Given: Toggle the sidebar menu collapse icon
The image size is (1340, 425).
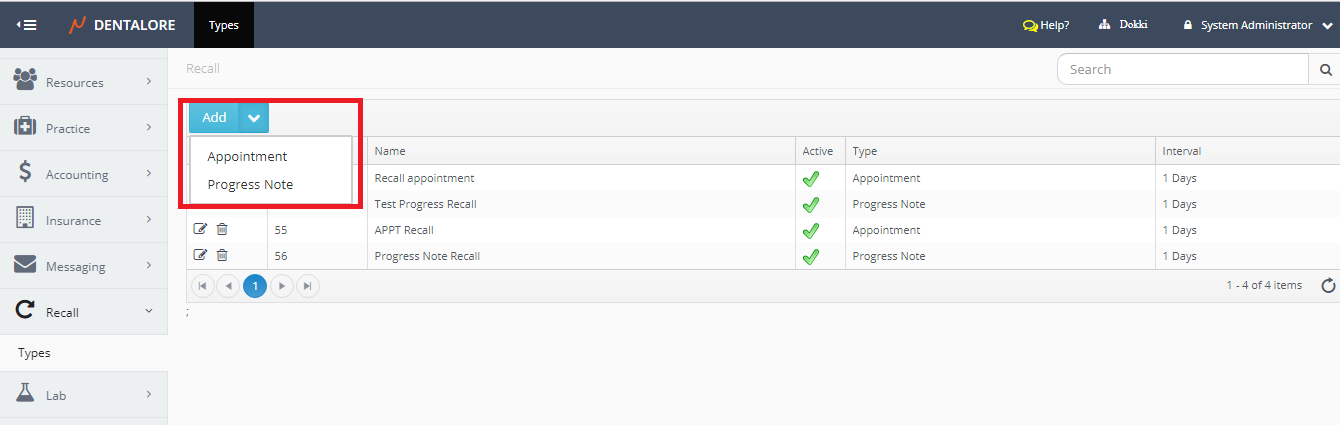Looking at the screenshot, I should point(27,25).
